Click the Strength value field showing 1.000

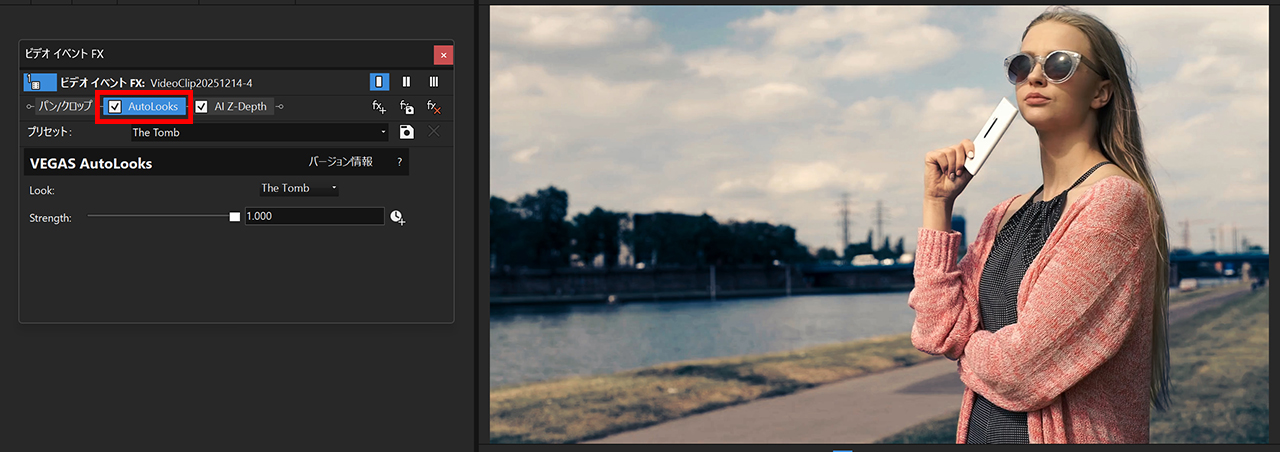tap(313, 216)
